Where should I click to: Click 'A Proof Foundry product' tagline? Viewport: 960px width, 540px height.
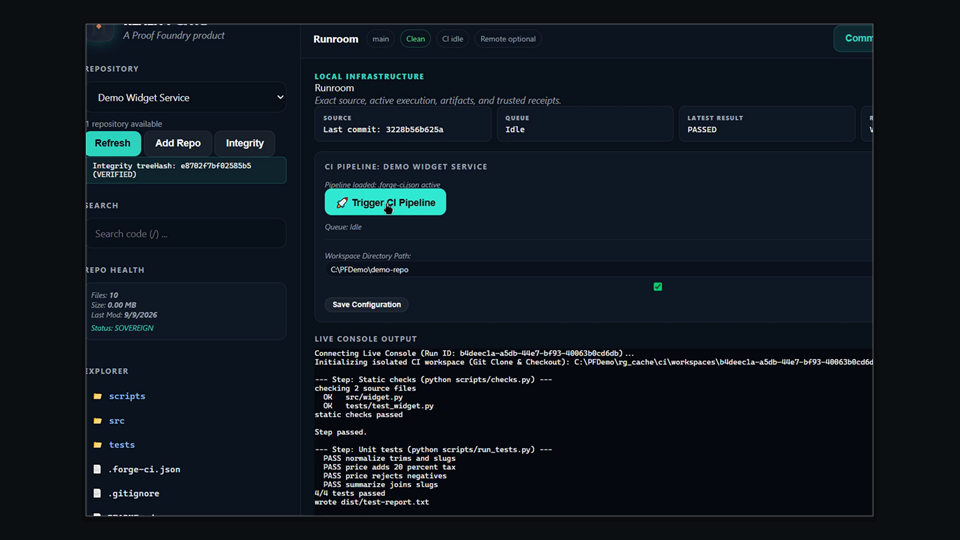[174, 36]
